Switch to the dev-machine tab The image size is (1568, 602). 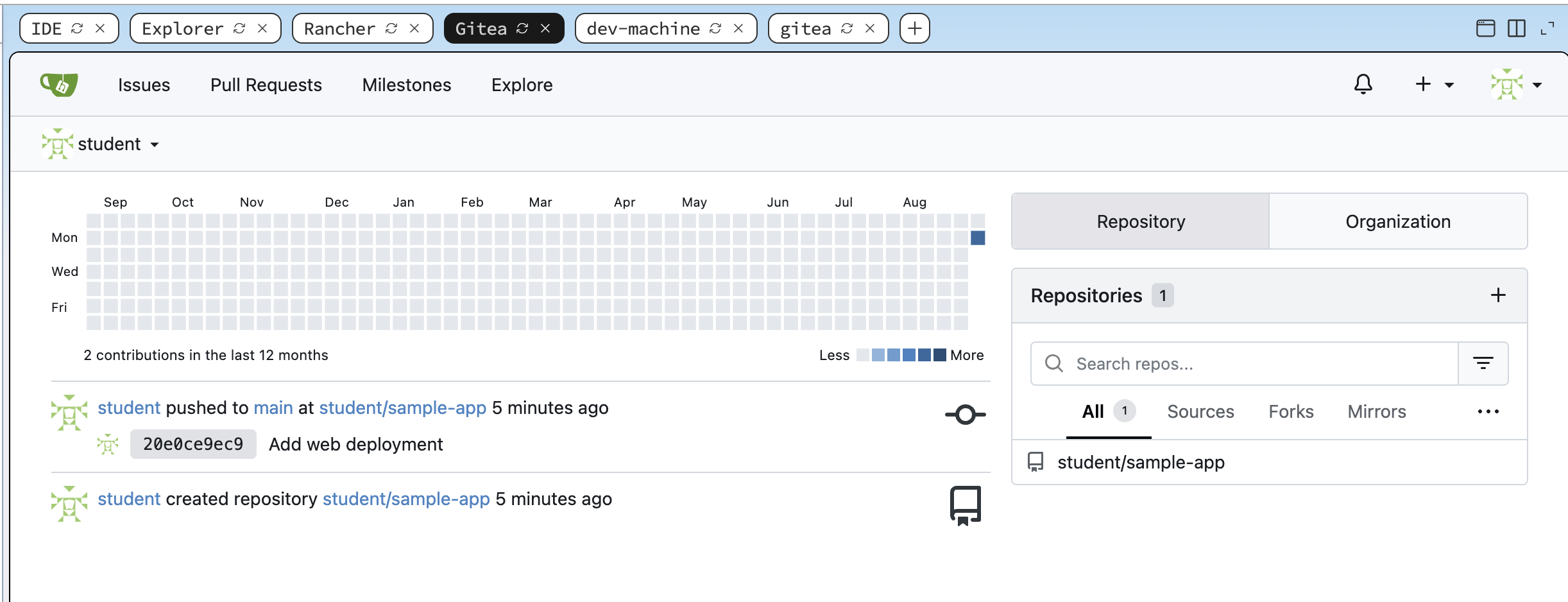point(643,28)
